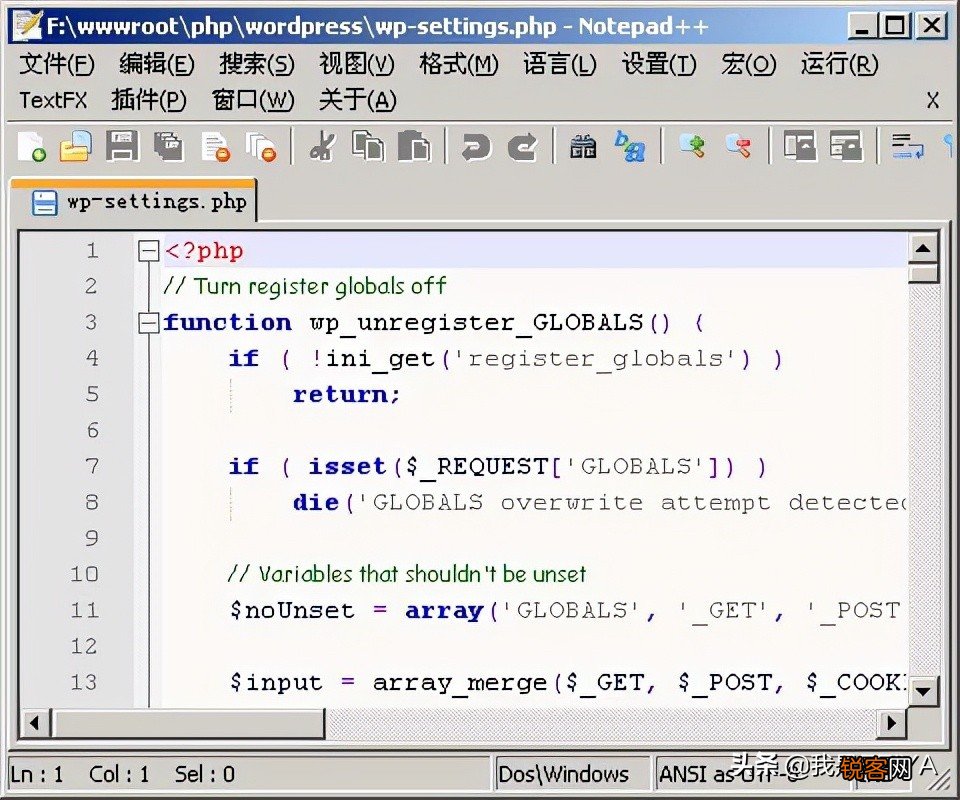
Task: Click line number 11 in the margin
Action: (84, 610)
